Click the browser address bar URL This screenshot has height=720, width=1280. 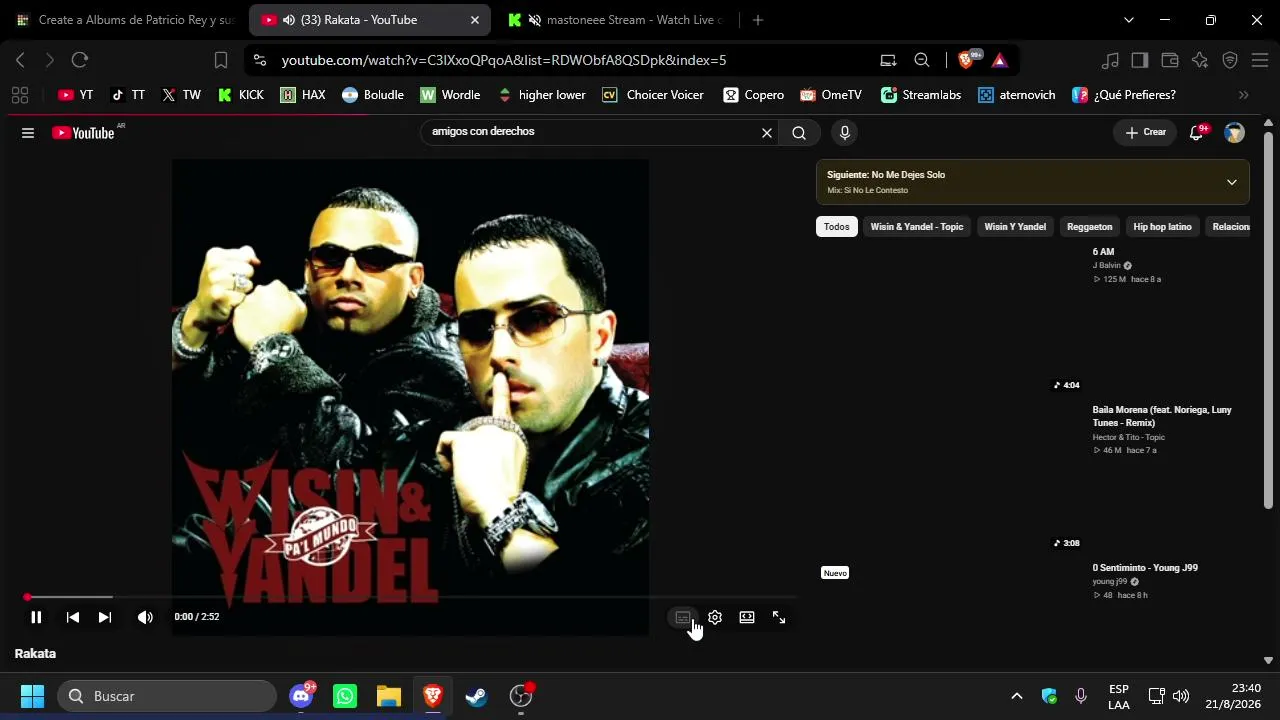(504, 60)
